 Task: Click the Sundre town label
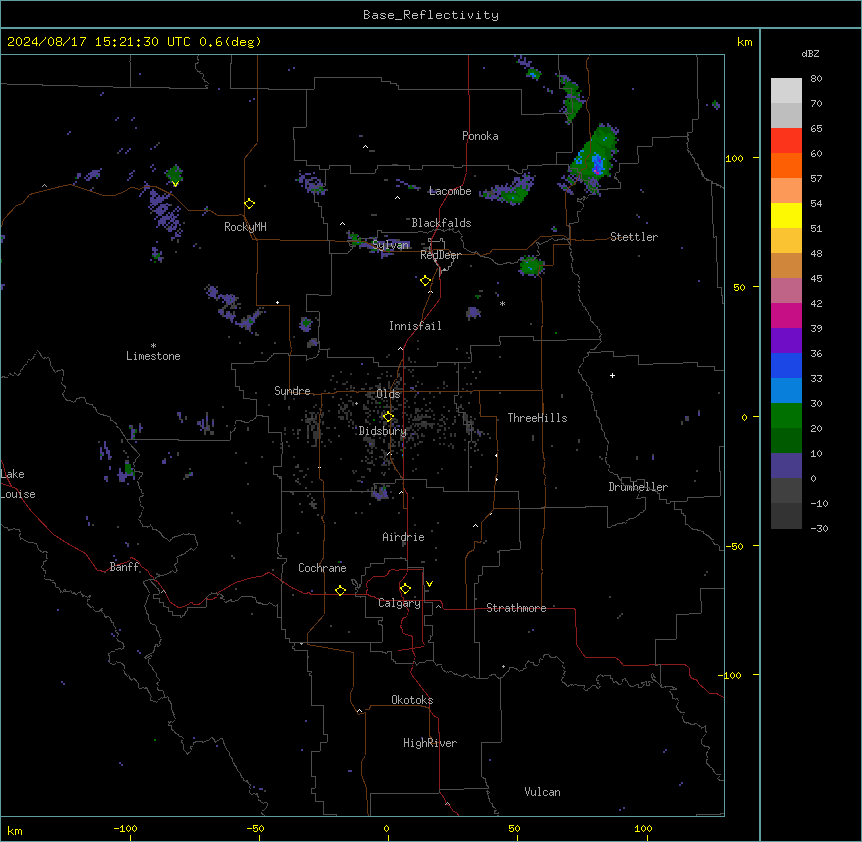tap(292, 391)
